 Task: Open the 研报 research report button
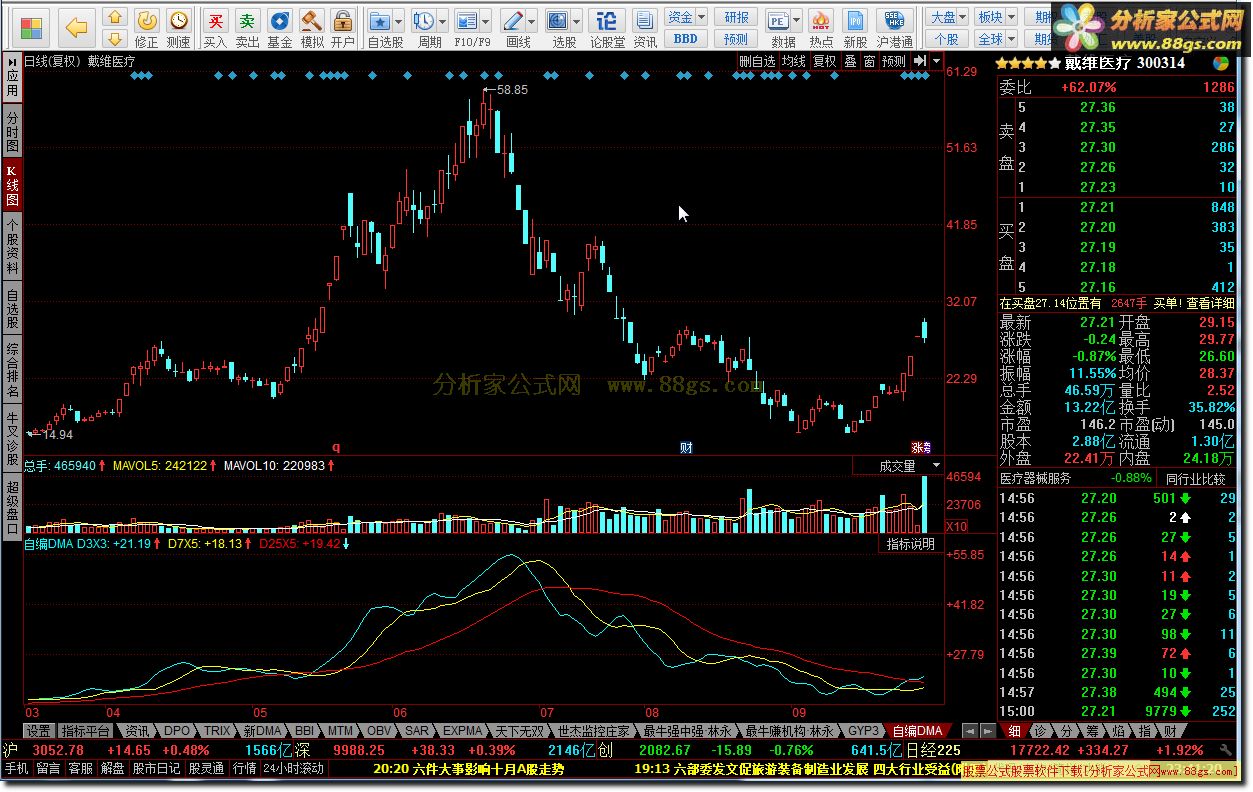coord(736,17)
